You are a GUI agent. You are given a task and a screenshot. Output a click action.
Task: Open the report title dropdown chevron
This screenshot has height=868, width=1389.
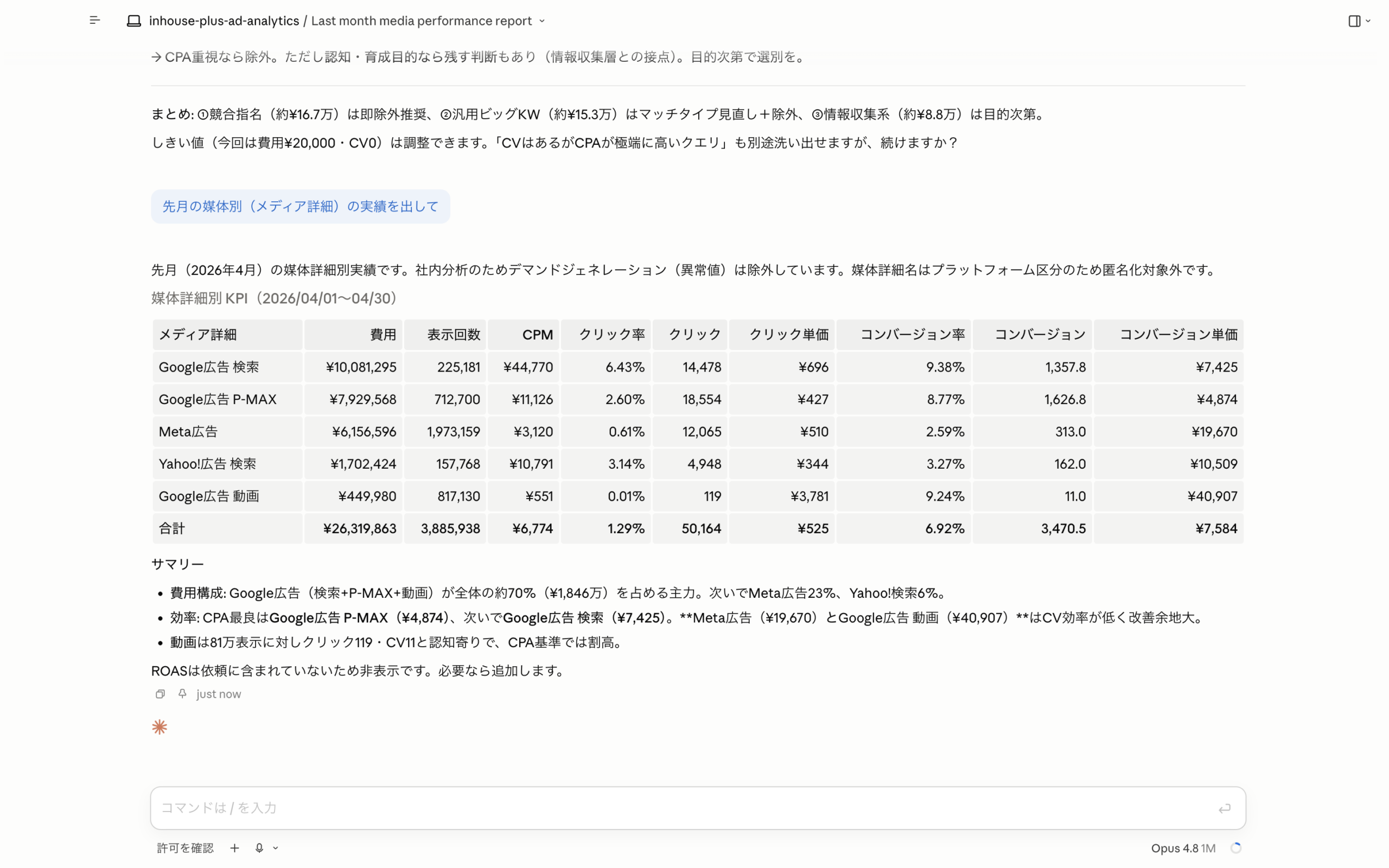click(542, 21)
